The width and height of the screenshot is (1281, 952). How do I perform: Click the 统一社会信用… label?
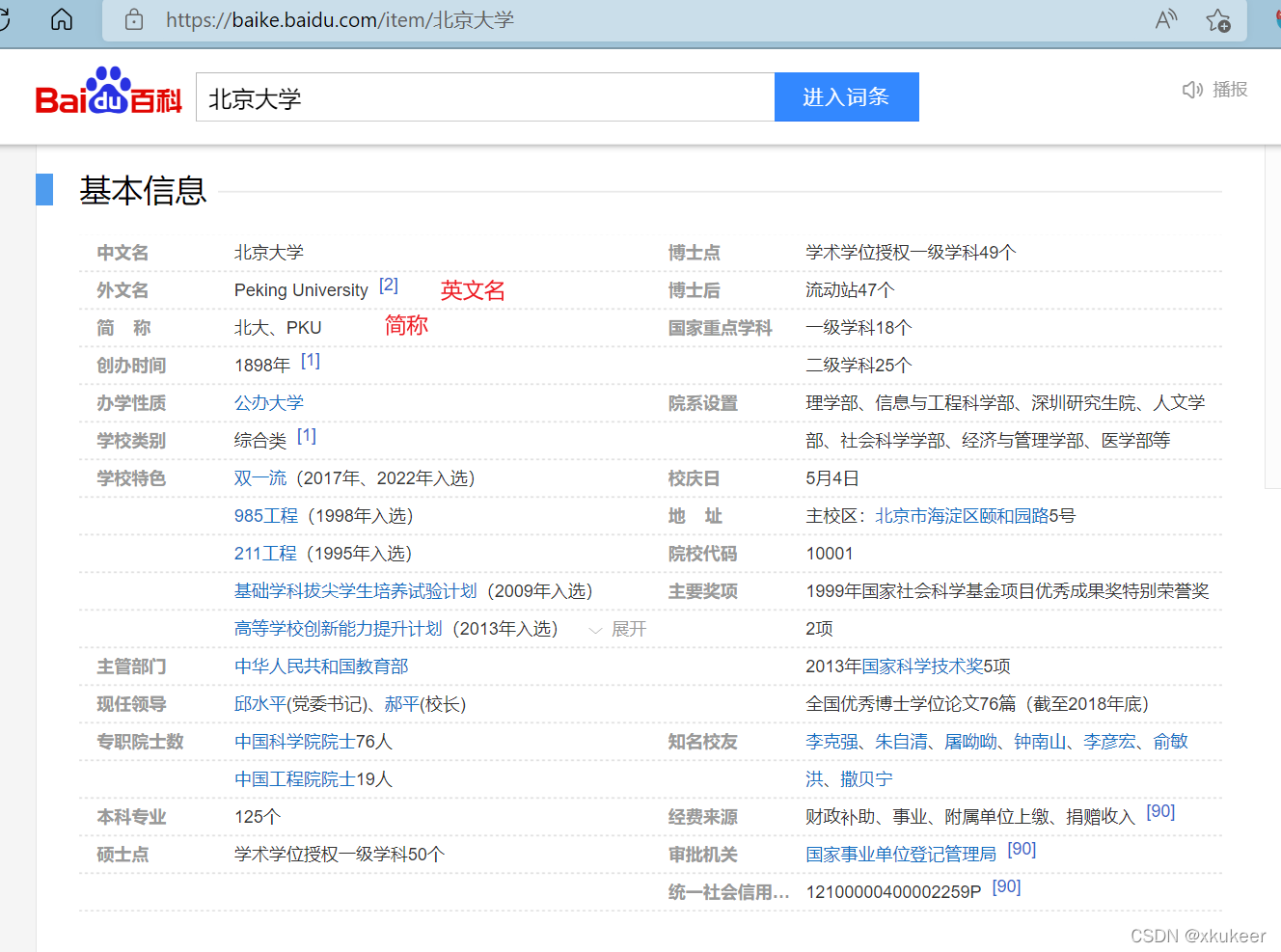[x=729, y=892]
